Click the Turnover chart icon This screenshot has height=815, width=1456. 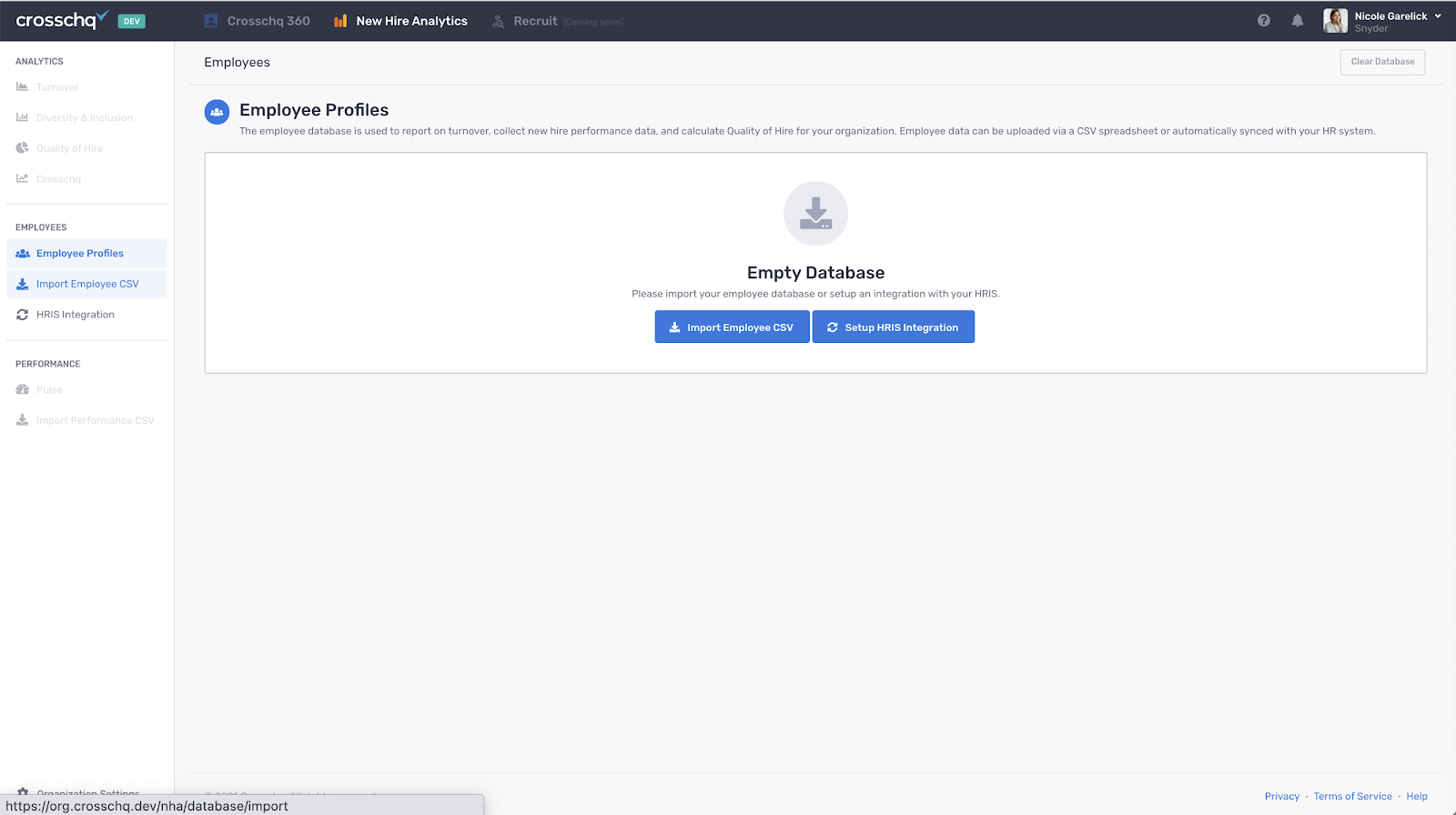[23, 87]
